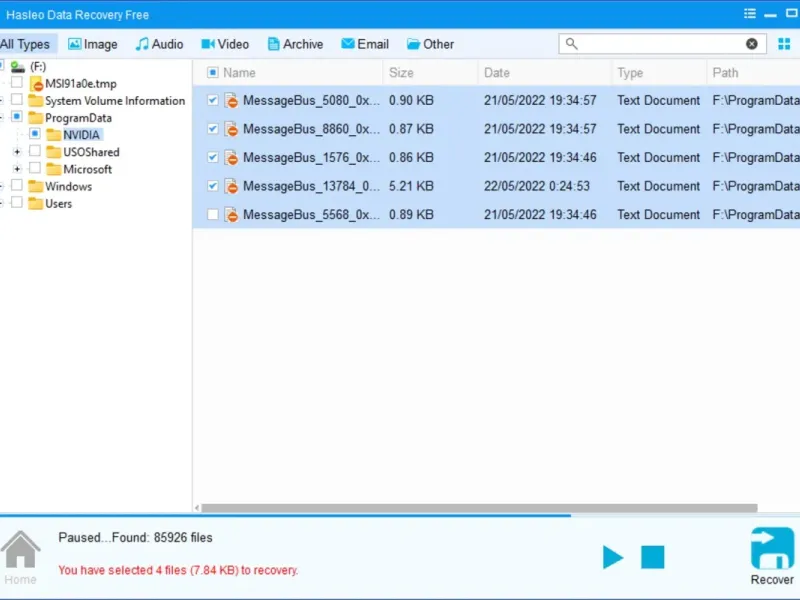Expand the USOShared folder node
The image size is (800, 600).
17,152
